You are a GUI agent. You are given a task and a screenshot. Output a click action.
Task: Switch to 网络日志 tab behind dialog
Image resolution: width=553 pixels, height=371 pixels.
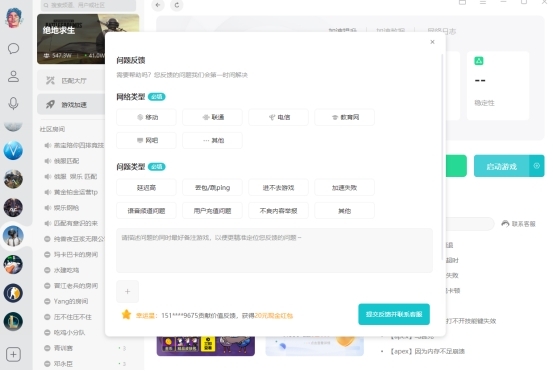point(442,31)
